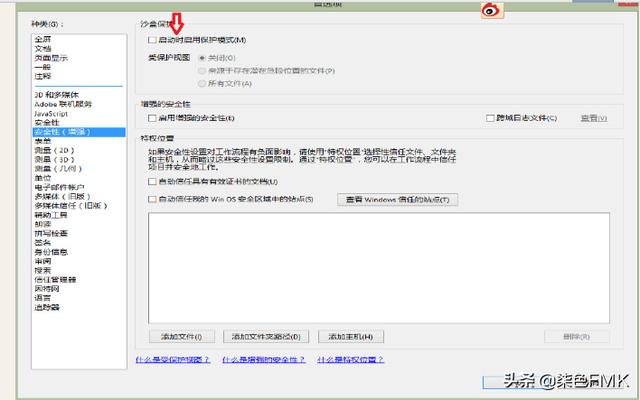The width and height of the screenshot is (640, 400).
Task: Select 安全性（增强） category in the list
Action: tap(62, 131)
